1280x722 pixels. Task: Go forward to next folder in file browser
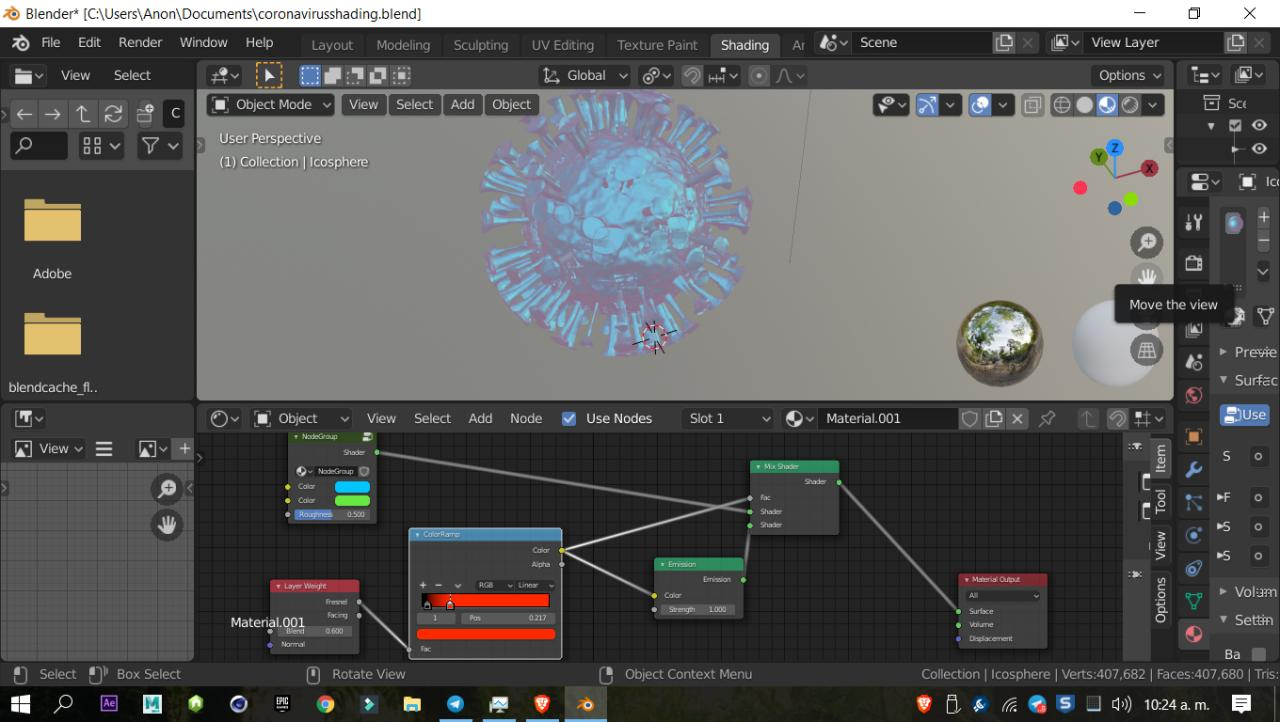point(52,114)
